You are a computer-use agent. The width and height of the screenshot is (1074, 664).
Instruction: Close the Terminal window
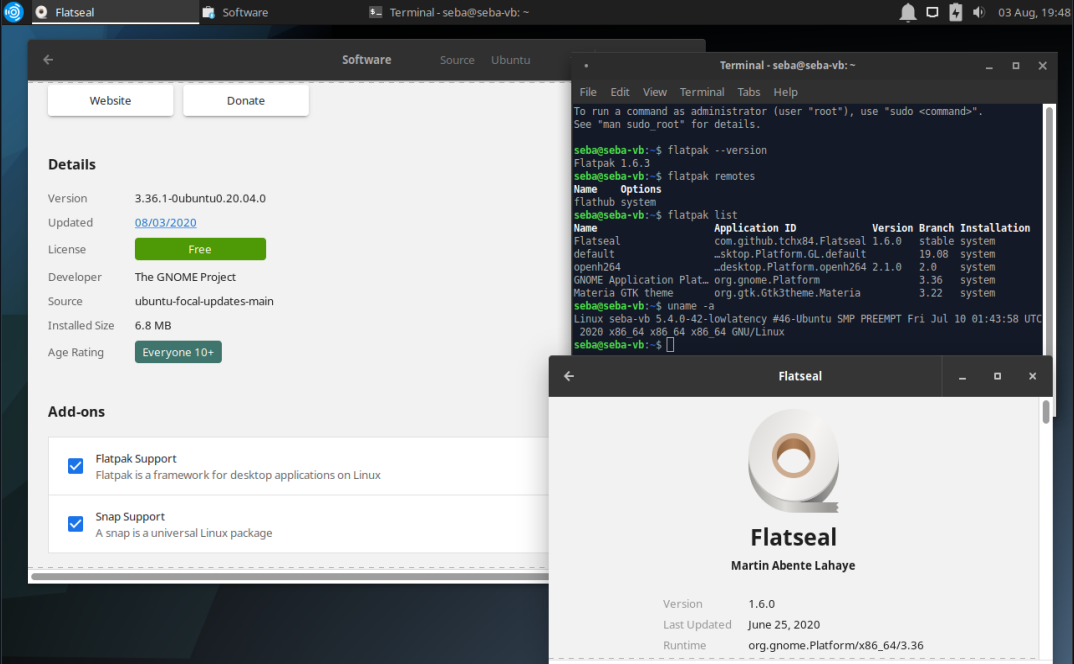click(1042, 66)
